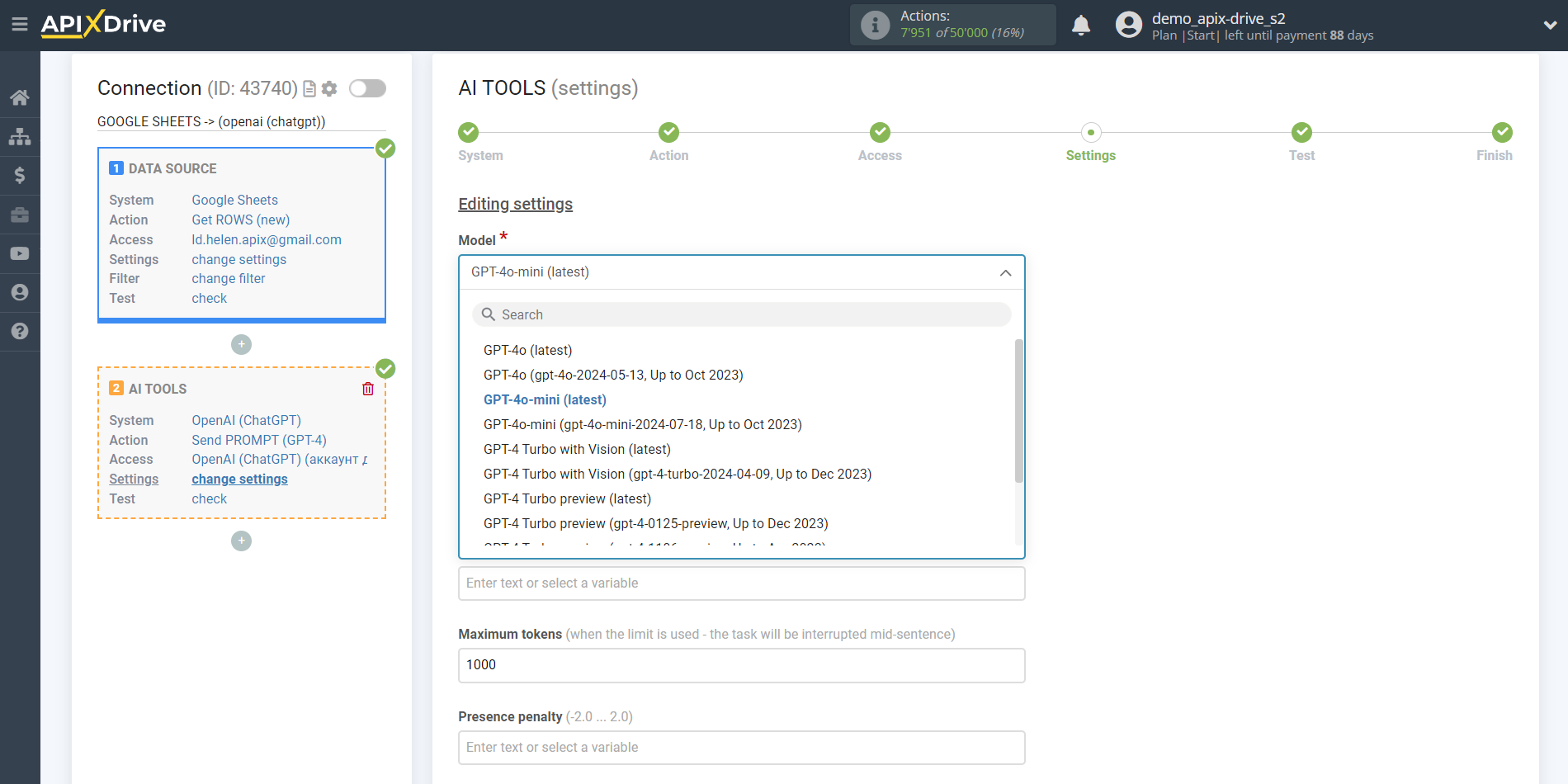
Task: Click AI Tools check link
Action: point(209,499)
